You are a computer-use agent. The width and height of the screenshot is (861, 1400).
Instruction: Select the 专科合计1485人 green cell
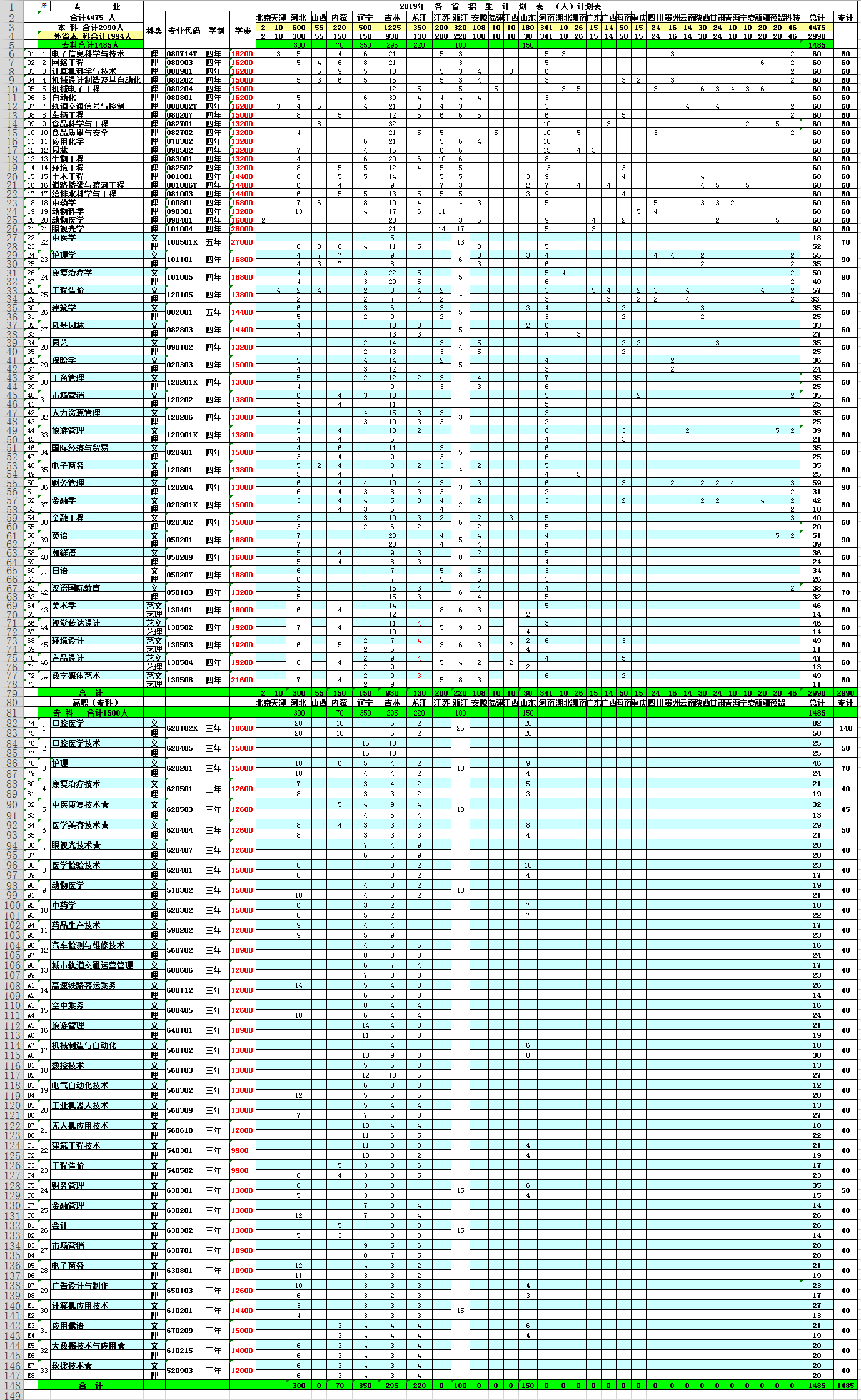coord(91,44)
